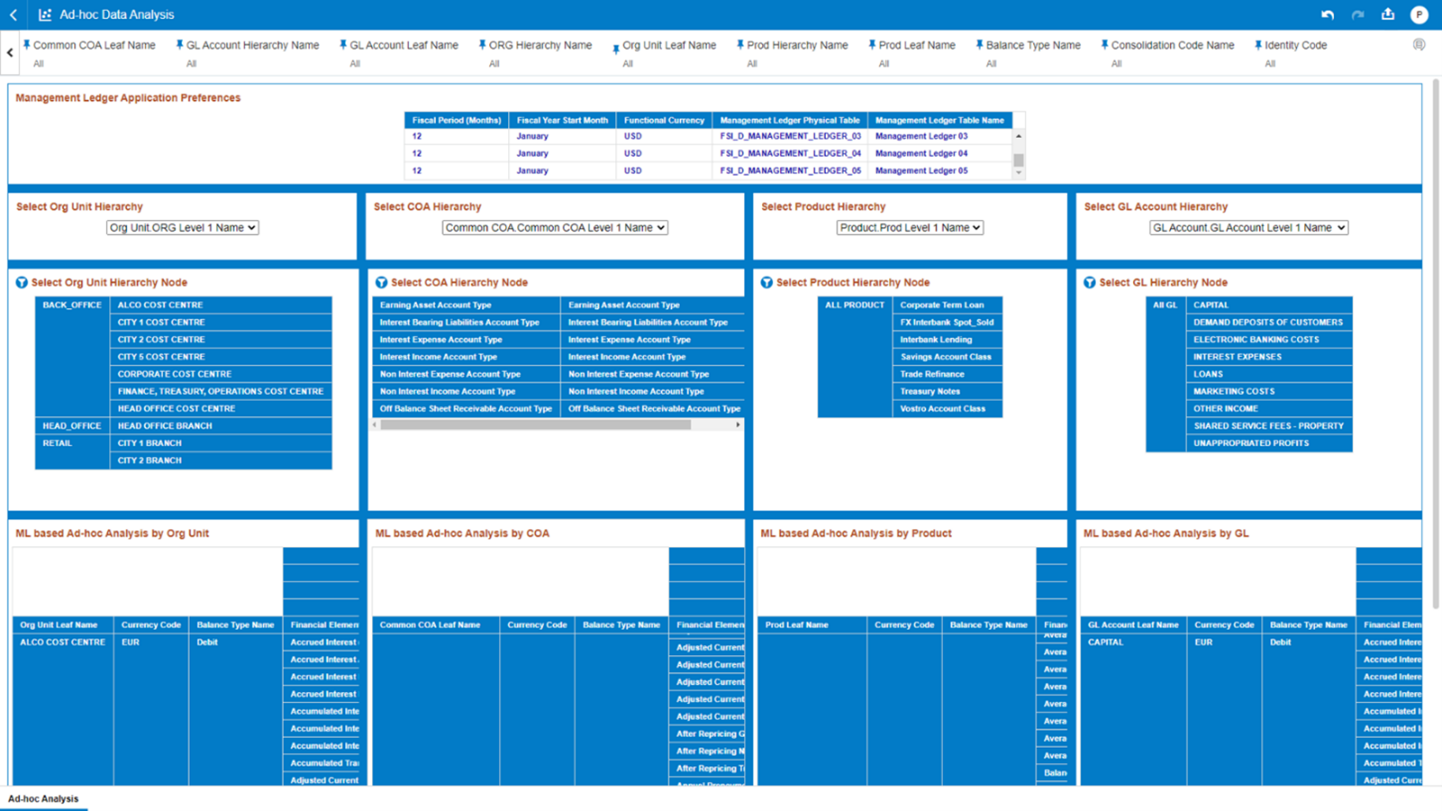Click the pin icon beside Common COA Leaf Name
This screenshot has height=811, width=1442.
[29, 45]
